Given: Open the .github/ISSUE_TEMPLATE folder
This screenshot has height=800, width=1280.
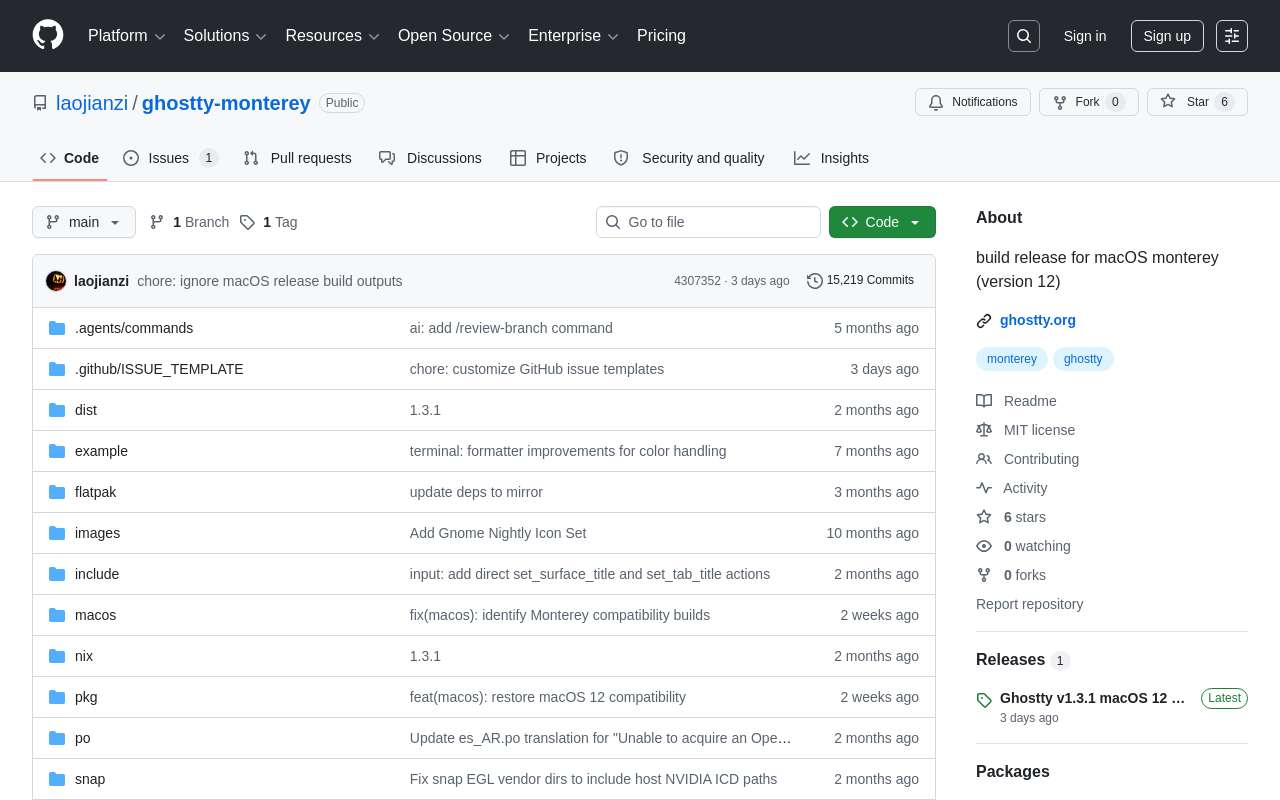Looking at the screenshot, I should [159, 369].
